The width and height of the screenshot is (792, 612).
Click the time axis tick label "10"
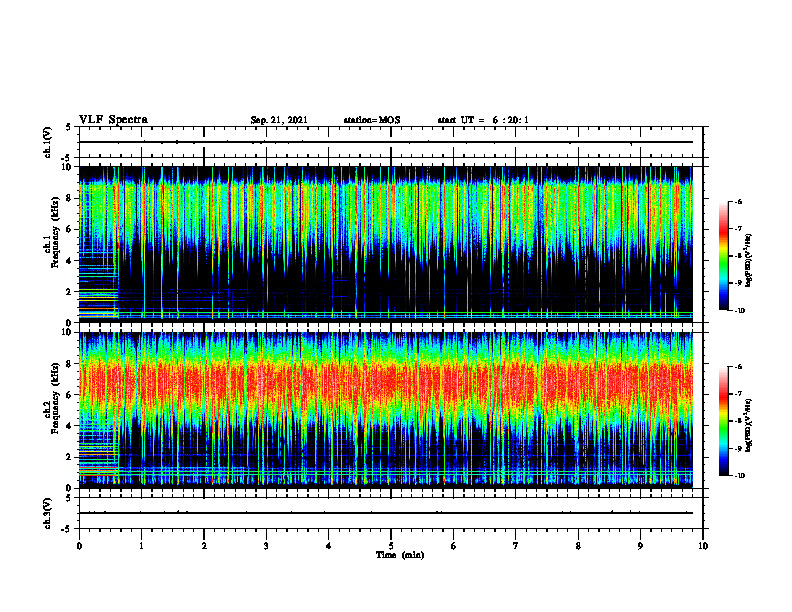(x=703, y=546)
